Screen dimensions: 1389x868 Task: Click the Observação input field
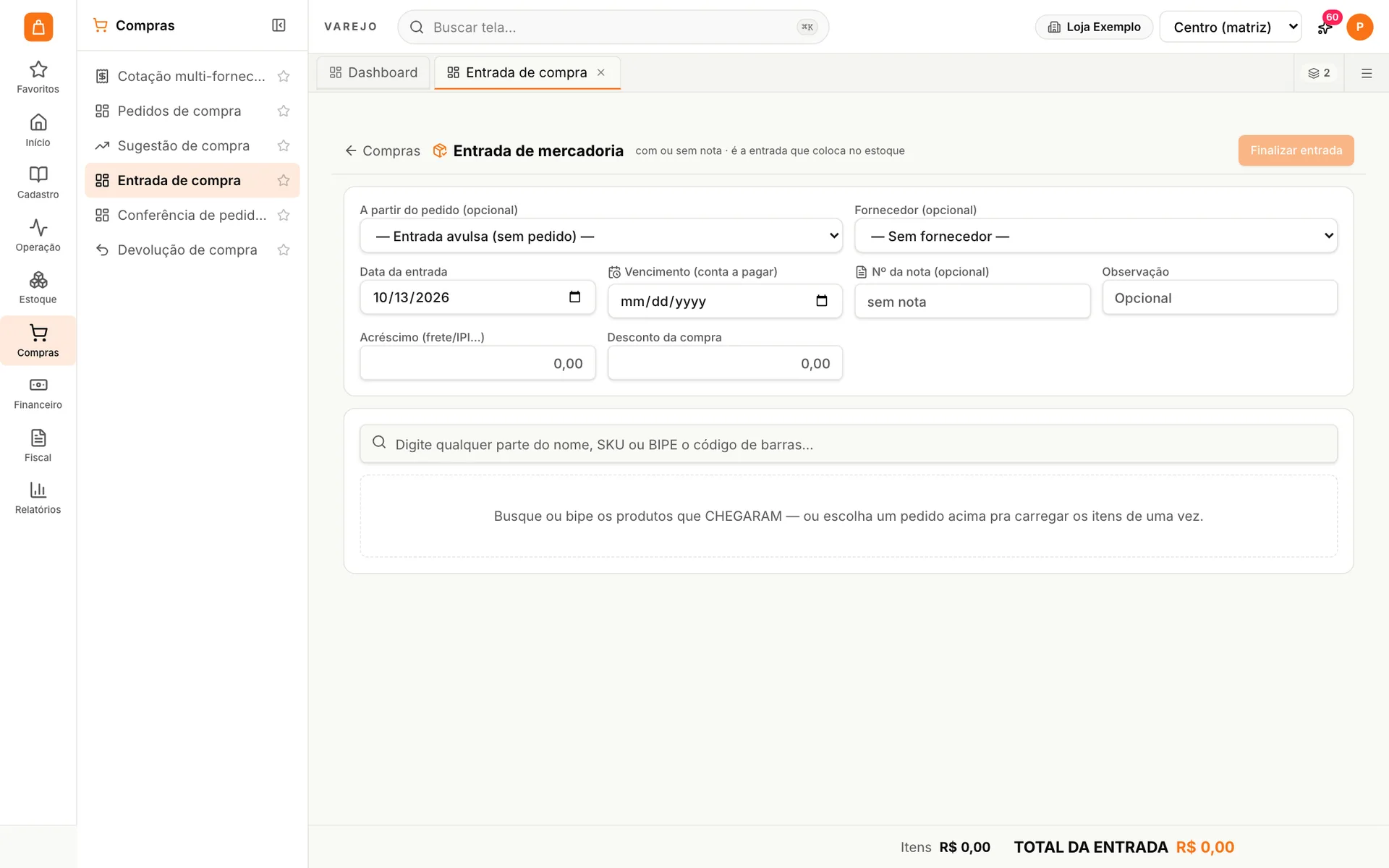click(x=1220, y=298)
